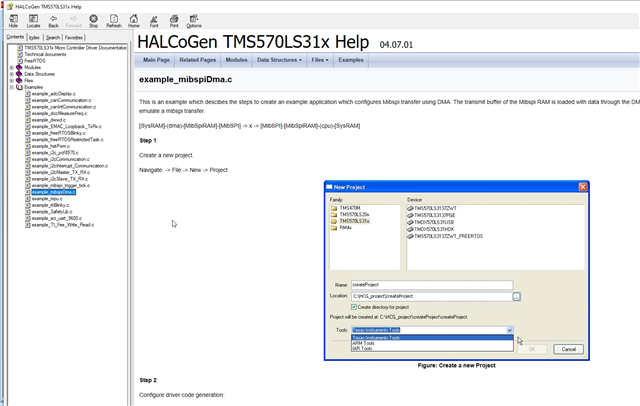Open example_TI_Fee_Write_Read.c in the tree
Image resolution: width=640 pixels, height=406 pixels.
pos(63,225)
